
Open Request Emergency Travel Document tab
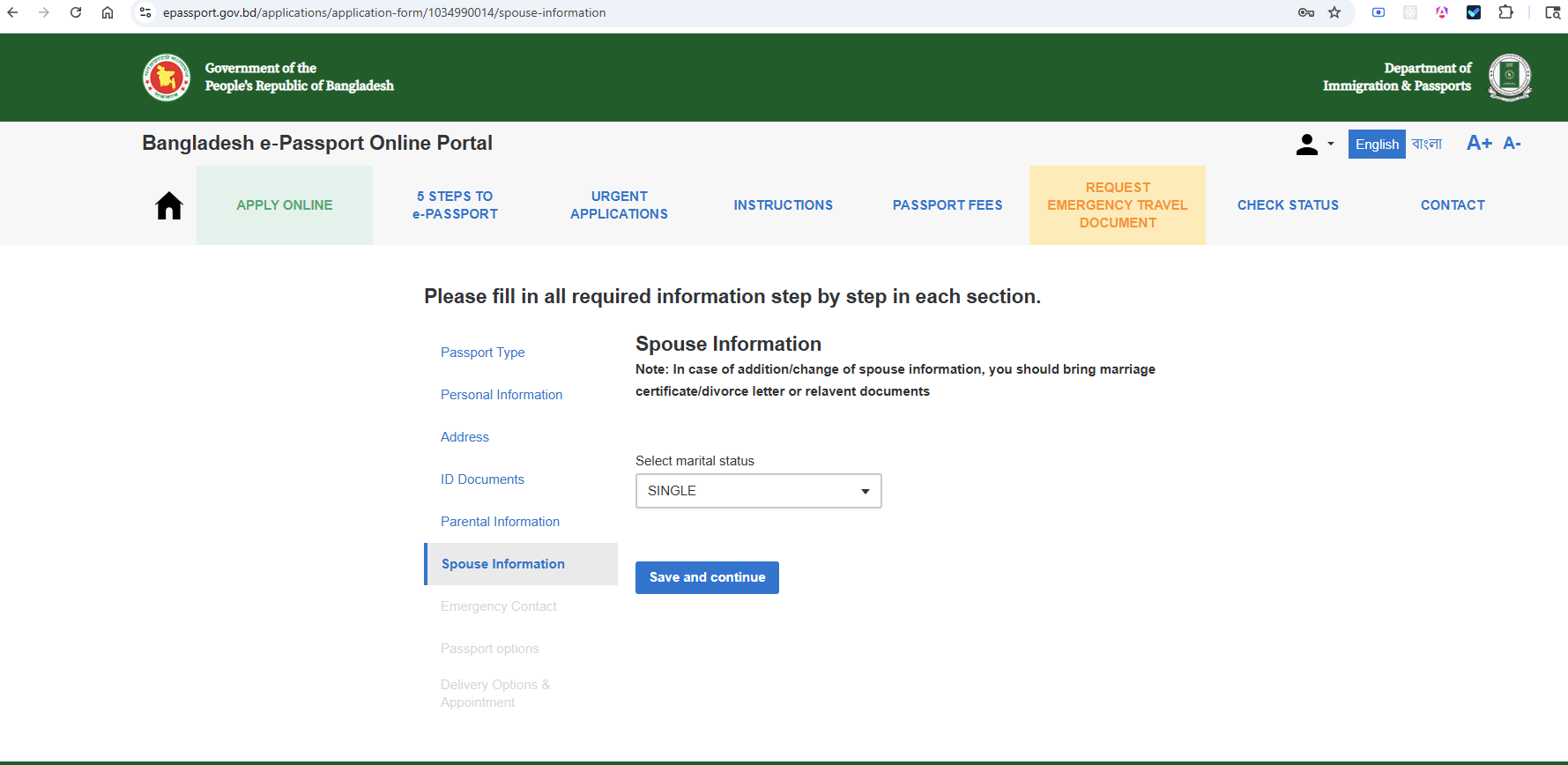point(1118,205)
